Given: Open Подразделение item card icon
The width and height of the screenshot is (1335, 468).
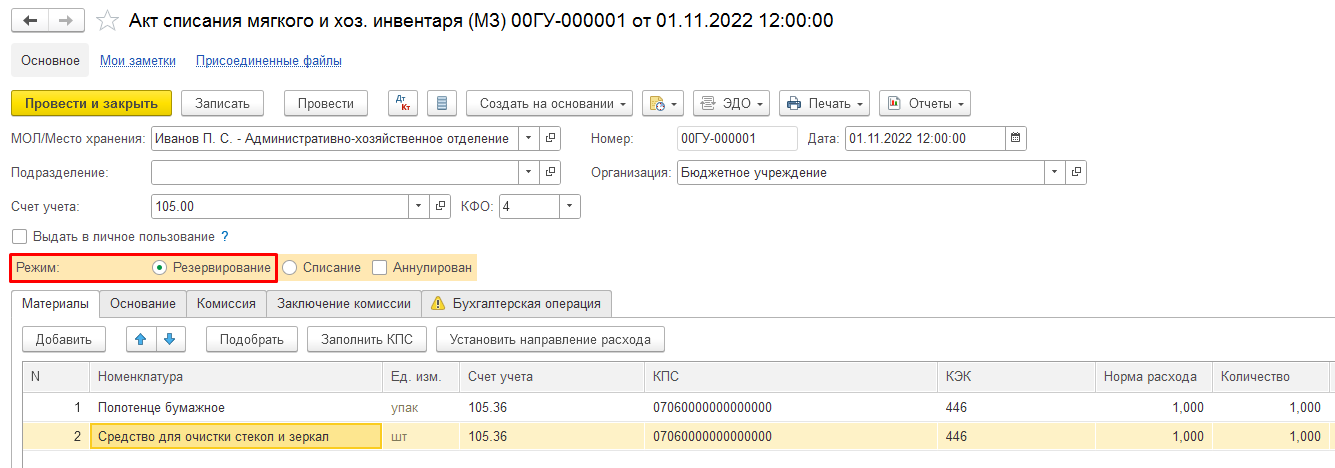Looking at the screenshot, I should (551, 172).
